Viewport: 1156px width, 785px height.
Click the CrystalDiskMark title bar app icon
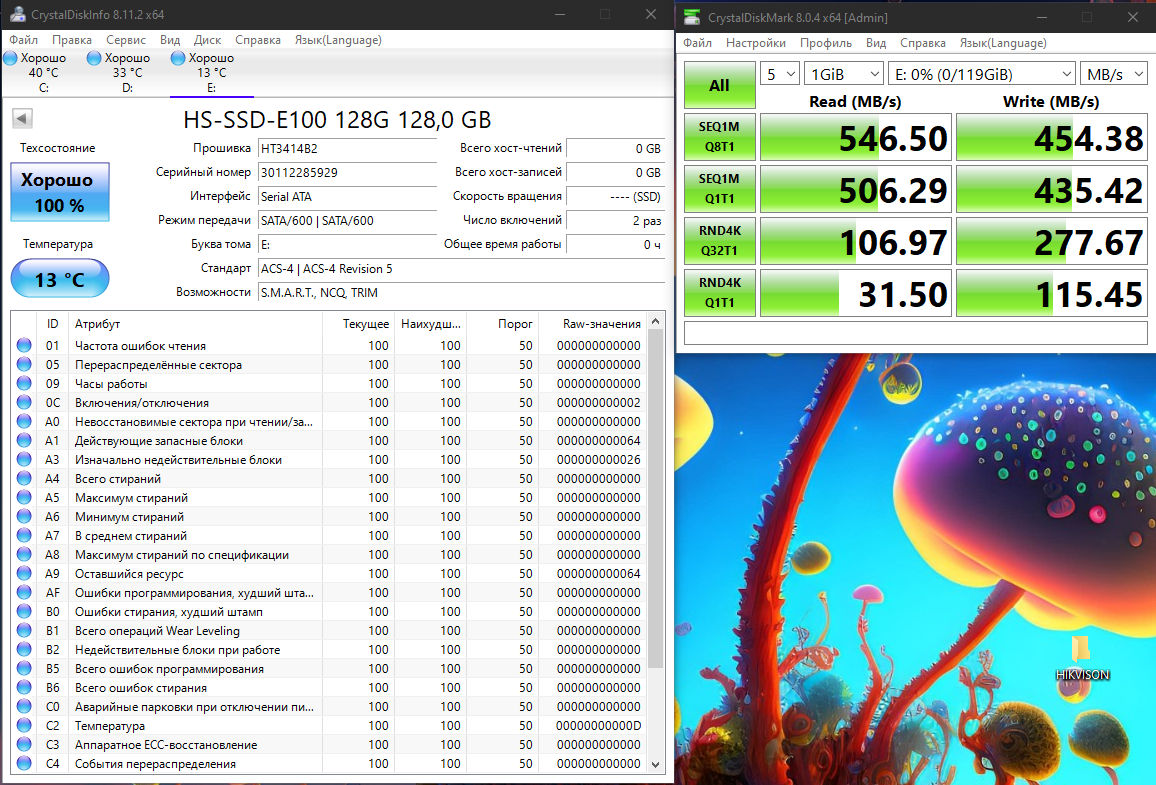point(692,17)
